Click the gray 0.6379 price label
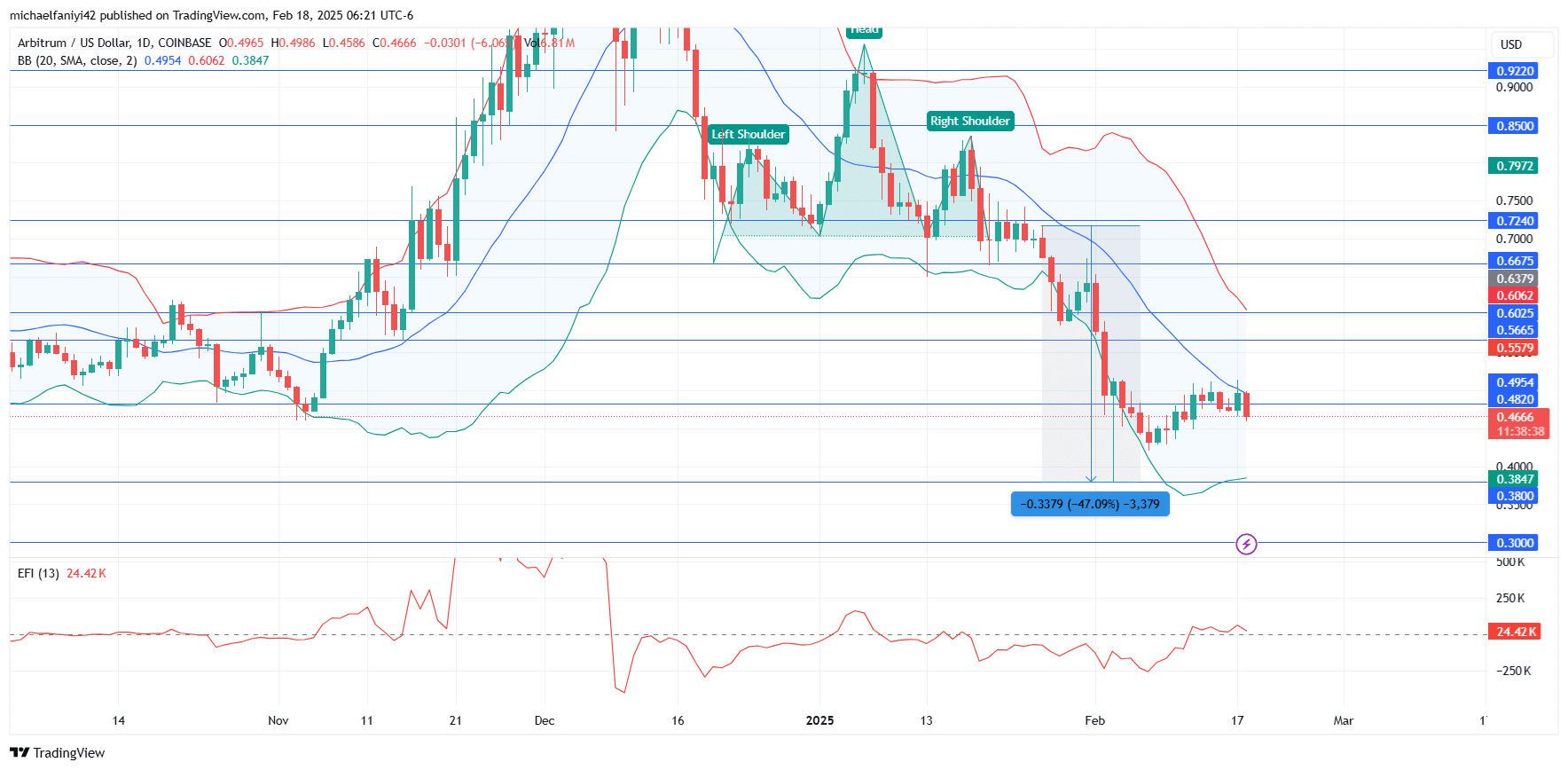The height and width of the screenshot is (770, 1568). (1513, 279)
